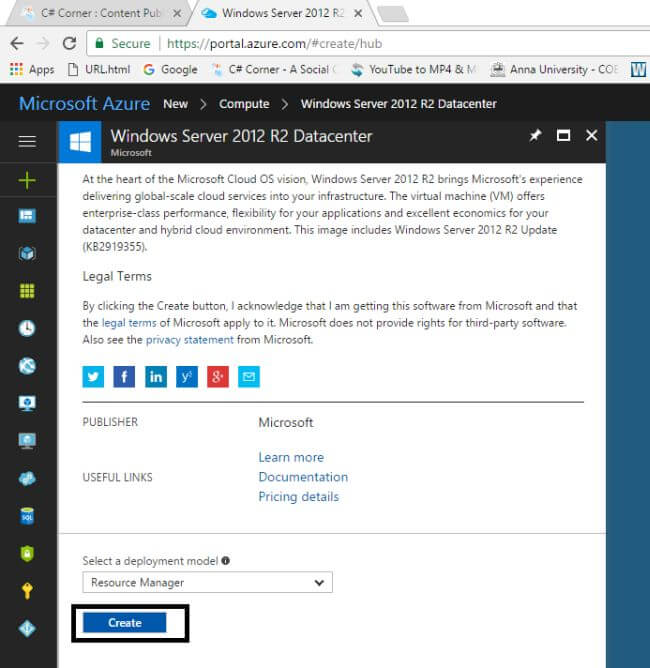Viewport: 650px width, 668px height.
Task: Open the All resources grid icon
Action: pyautogui.click(x=27, y=291)
